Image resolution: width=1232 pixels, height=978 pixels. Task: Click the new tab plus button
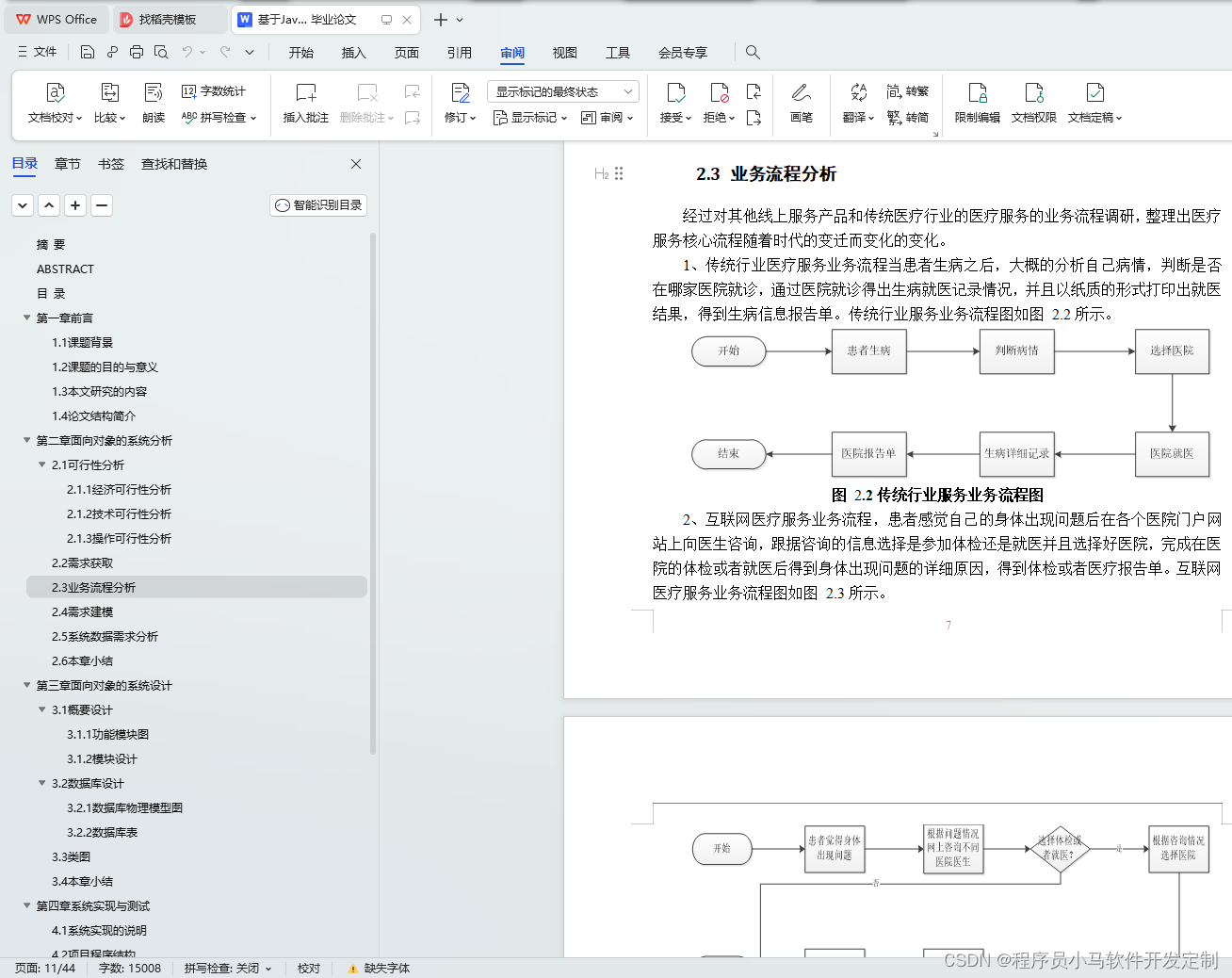click(440, 19)
